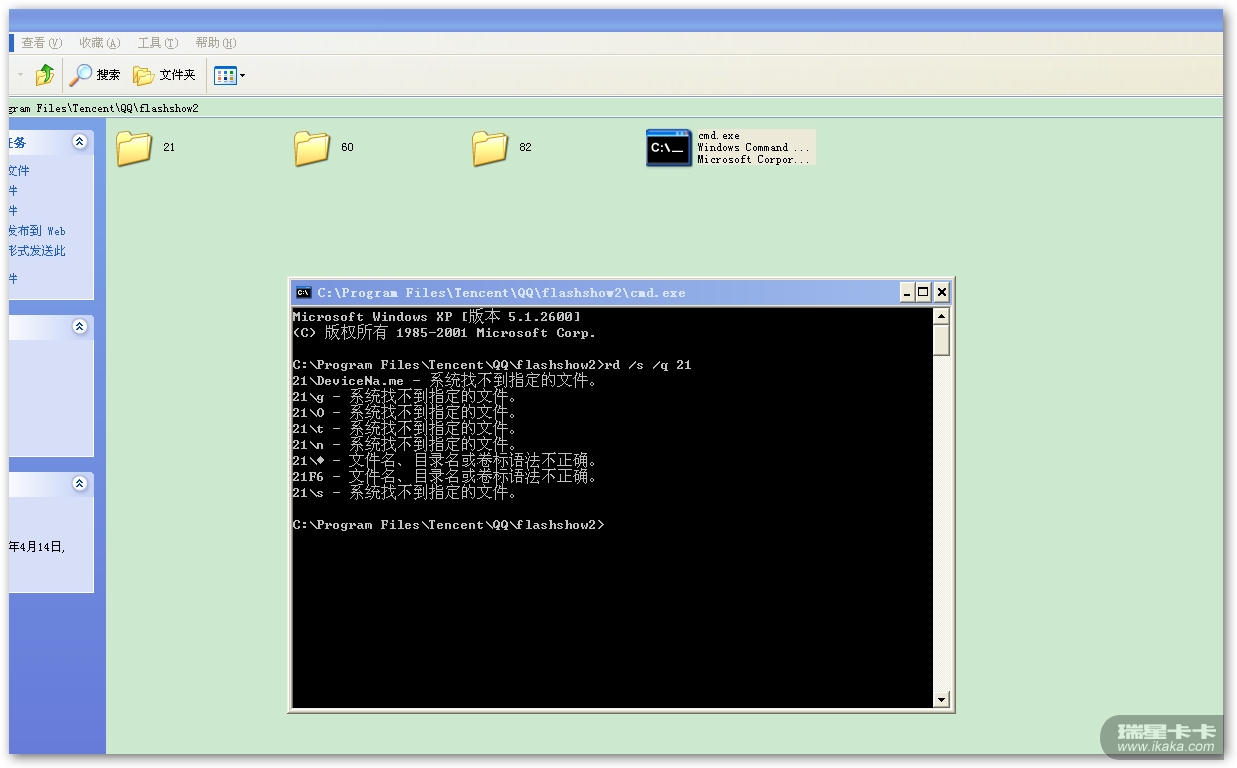Screen dimensions: 1237x768
Task: Collapse the top sidebar task panel
Action: [x=79, y=143]
